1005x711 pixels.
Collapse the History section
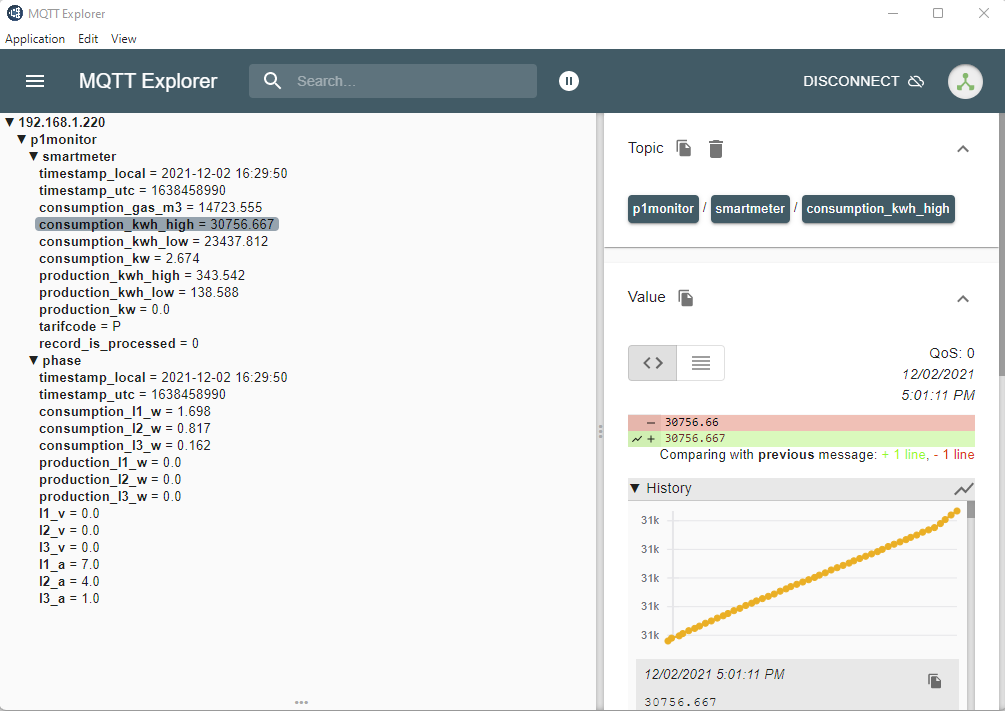635,489
